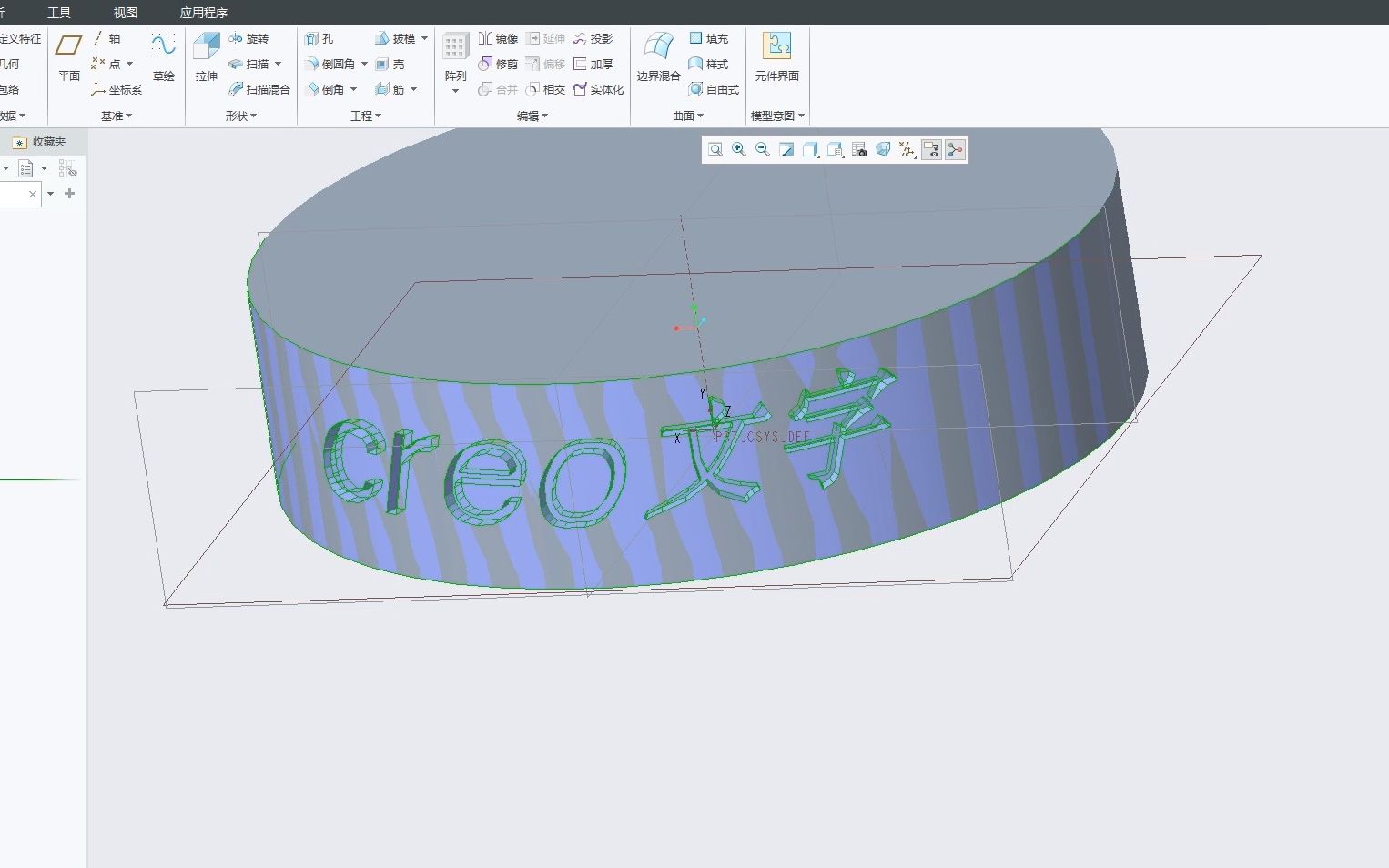
Task: Launch the 自由式 freestyle tool
Action: (x=714, y=89)
